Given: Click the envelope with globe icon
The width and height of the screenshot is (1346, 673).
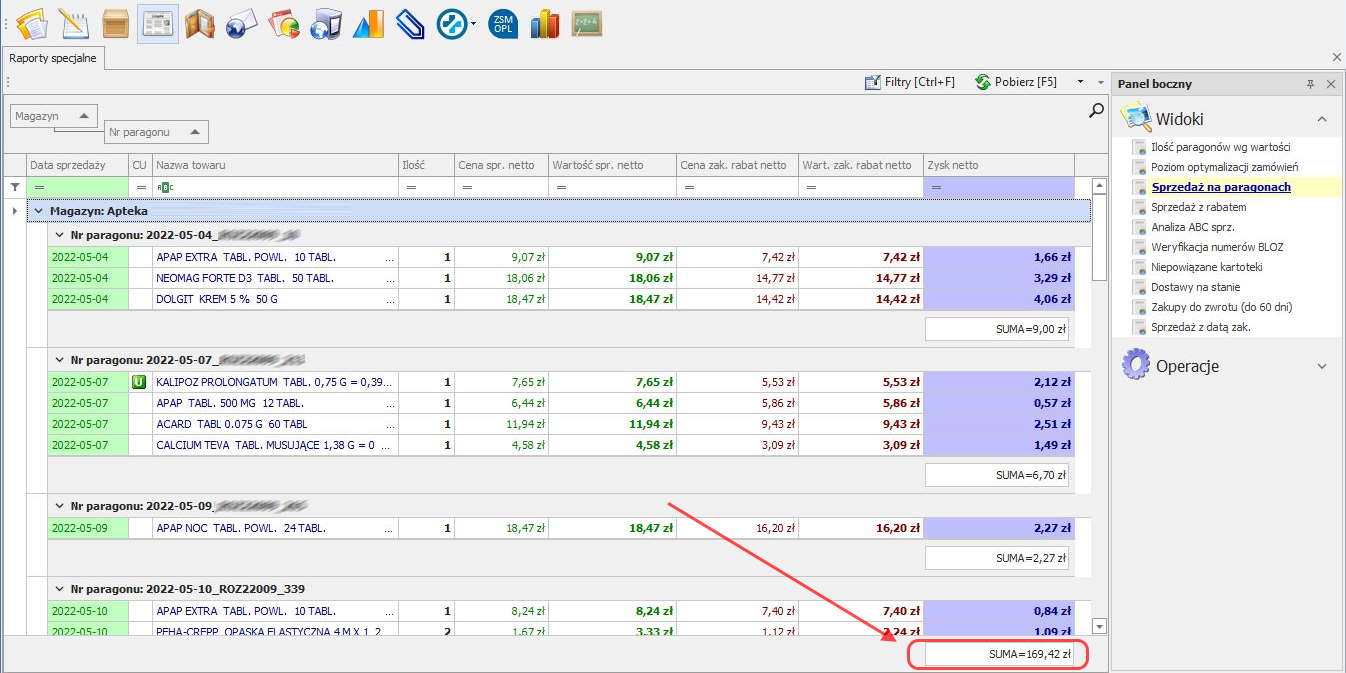Looking at the screenshot, I should point(242,23).
